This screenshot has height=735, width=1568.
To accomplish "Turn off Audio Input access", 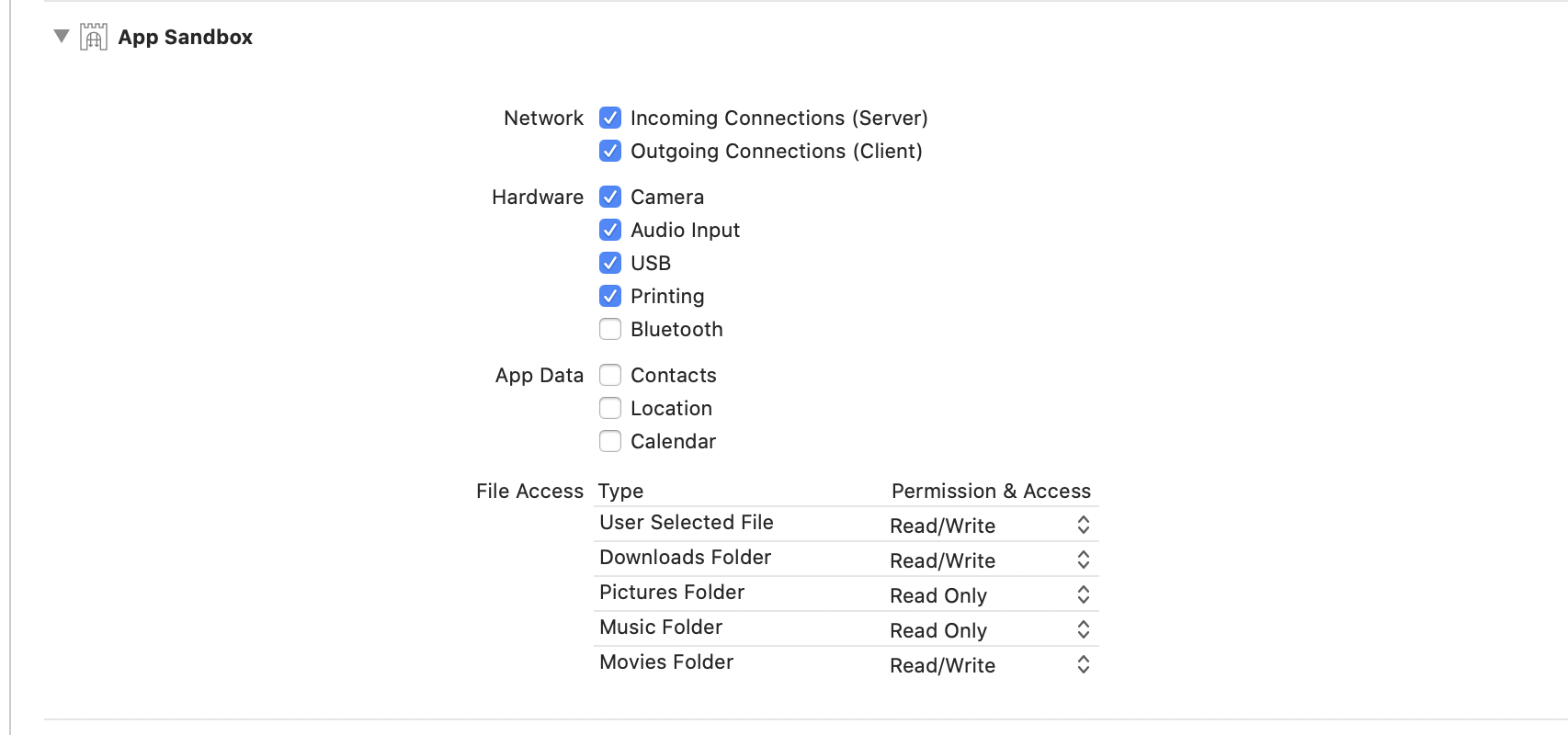I will tap(610, 230).
